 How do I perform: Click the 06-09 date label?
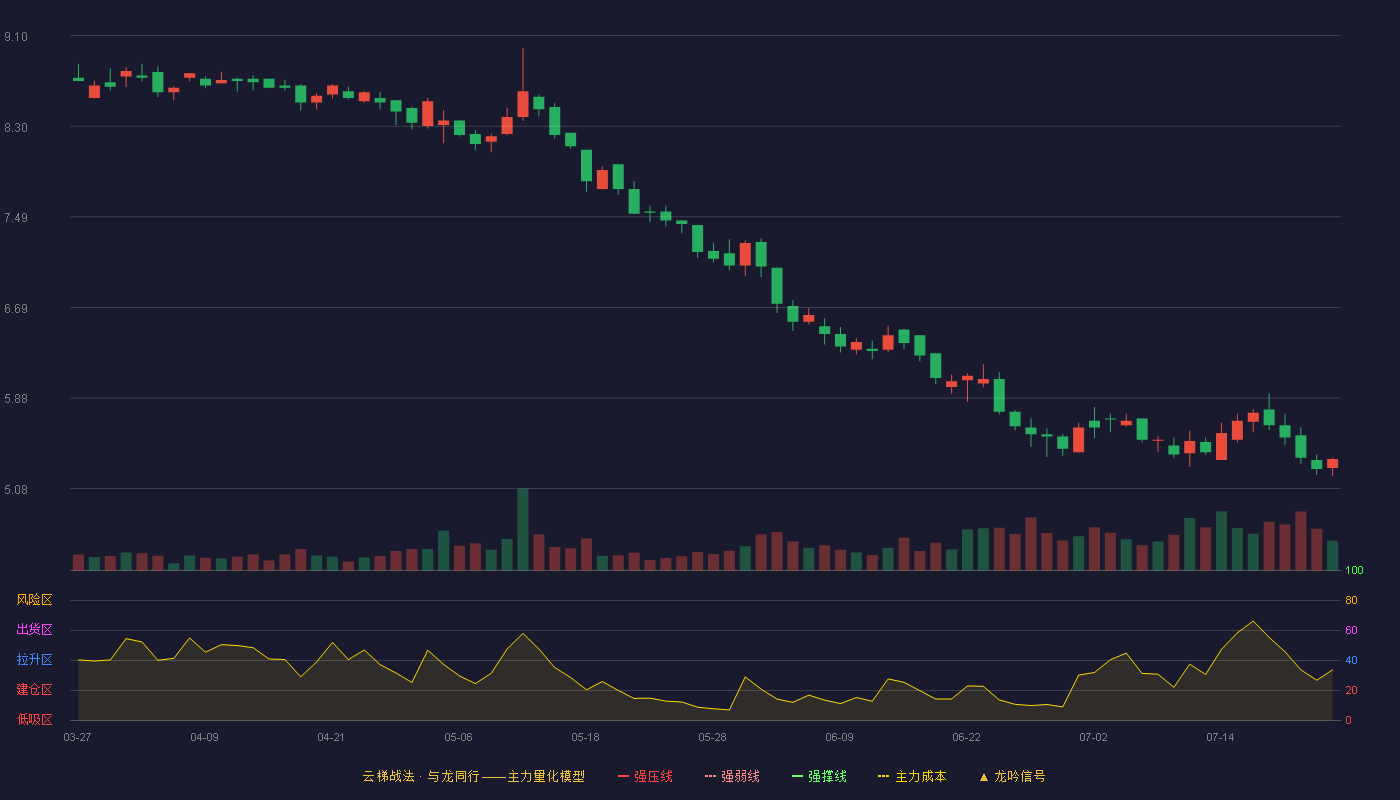839,737
